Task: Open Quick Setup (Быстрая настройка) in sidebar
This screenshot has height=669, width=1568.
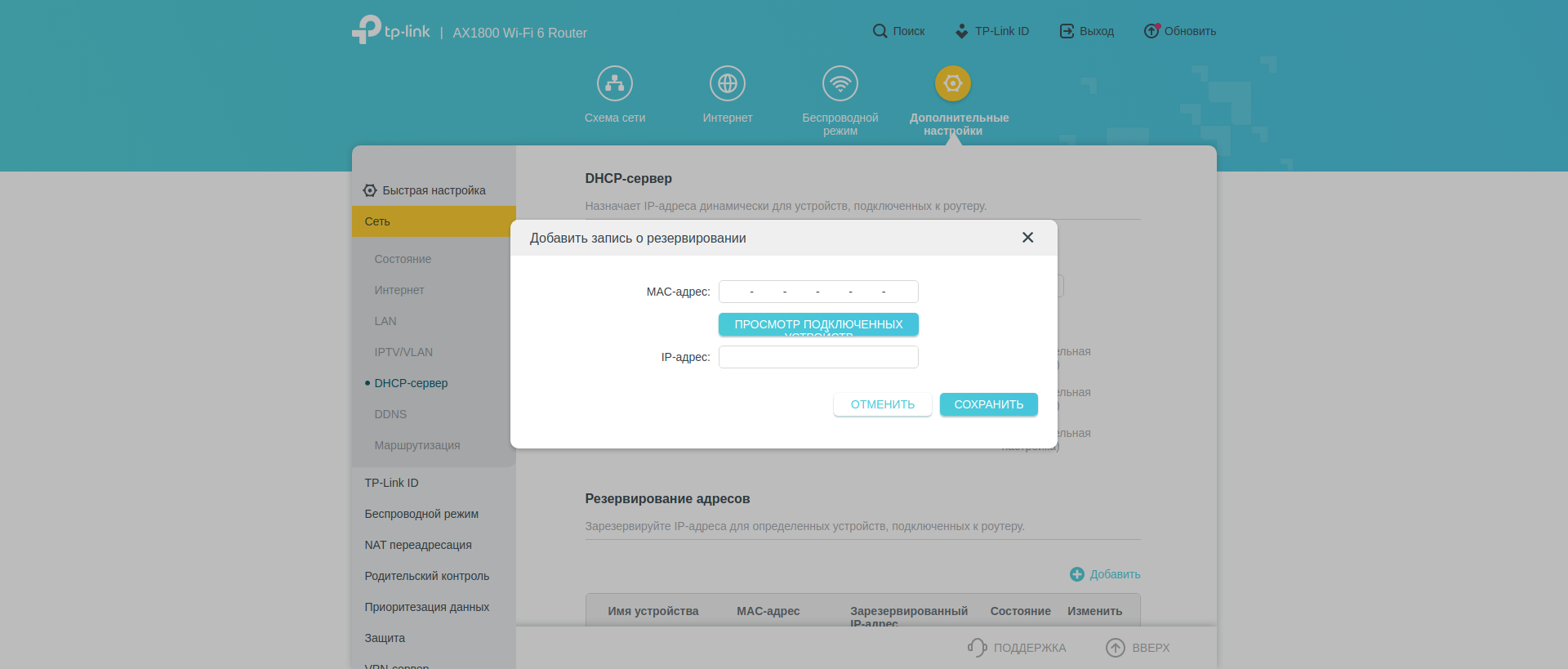Action: 433,190
